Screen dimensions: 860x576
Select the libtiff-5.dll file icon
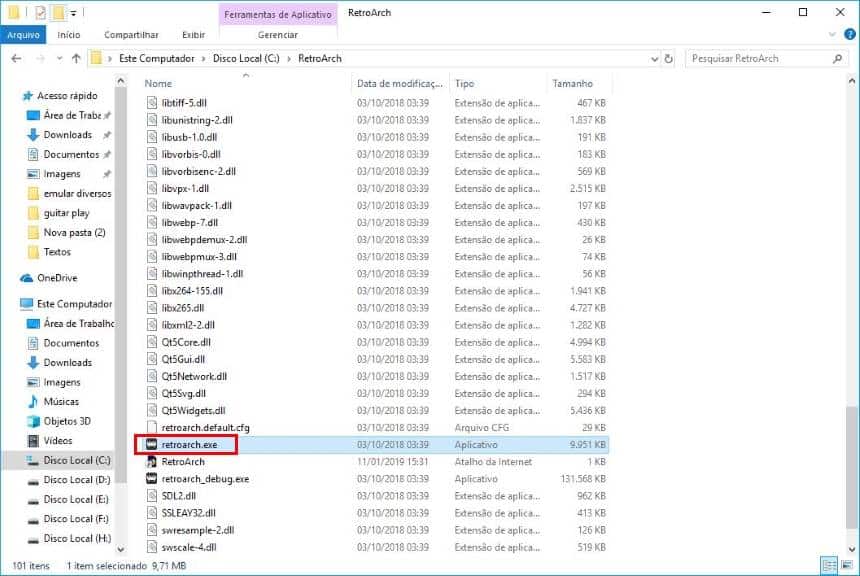pyautogui.click(x=152, y=103)
